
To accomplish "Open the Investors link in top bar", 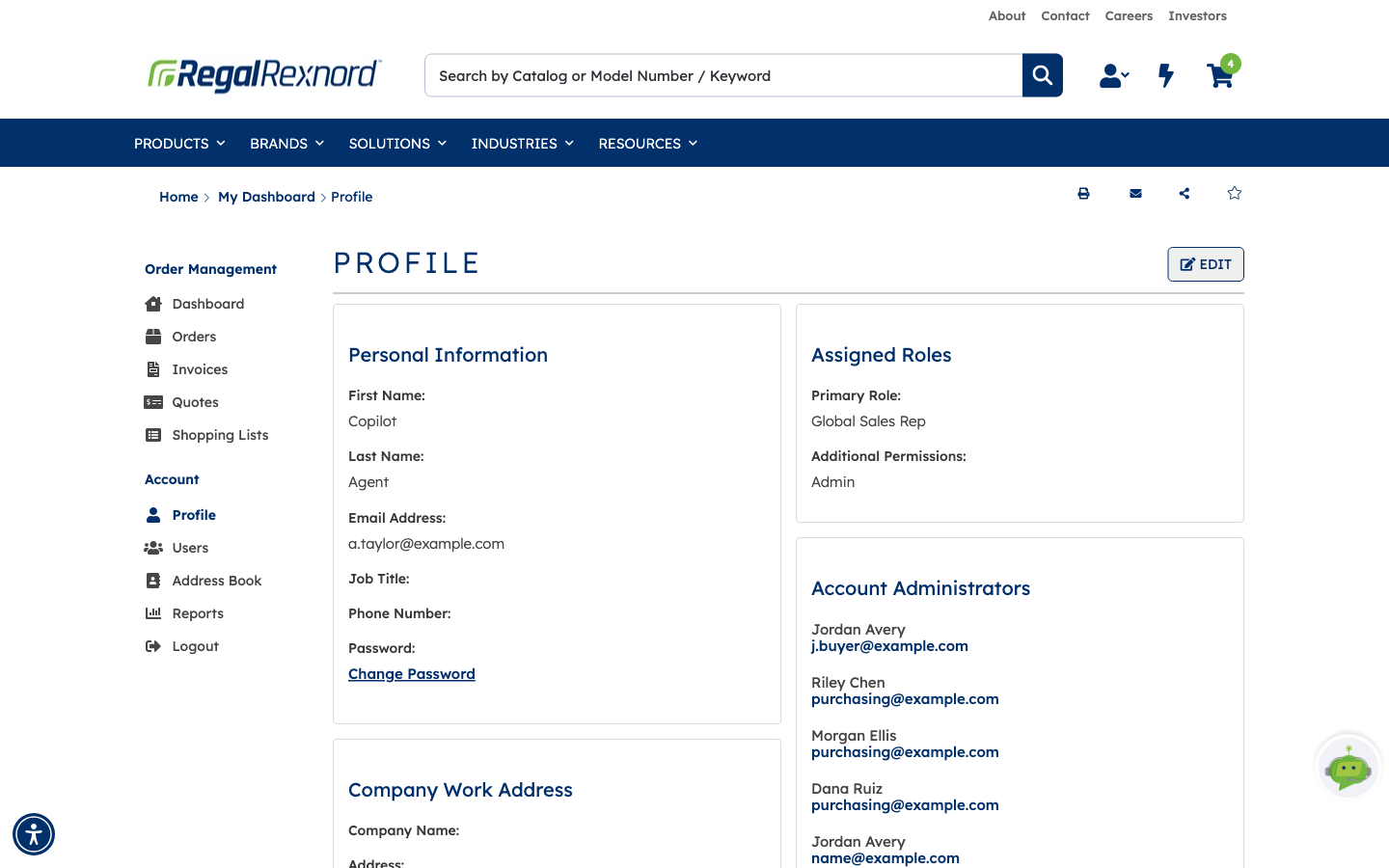I will click(1197, 16).
